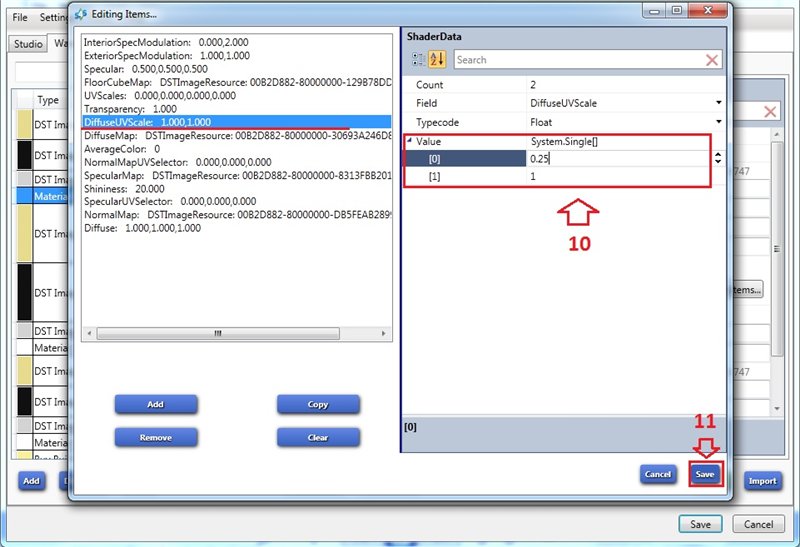Click the Editing Items window icon
This screenshot has height=547, width=800.
[81, 13]
